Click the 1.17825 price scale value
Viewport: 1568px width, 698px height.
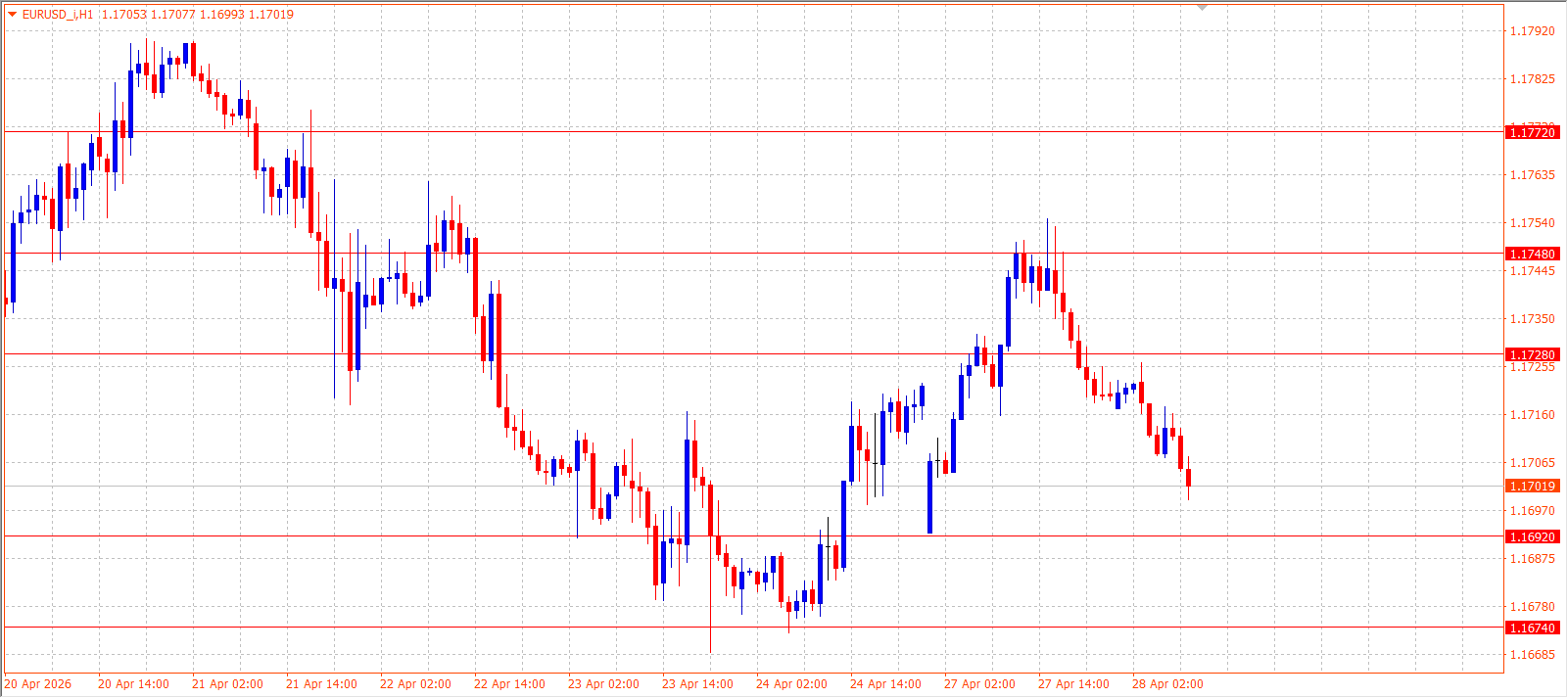1532,79
